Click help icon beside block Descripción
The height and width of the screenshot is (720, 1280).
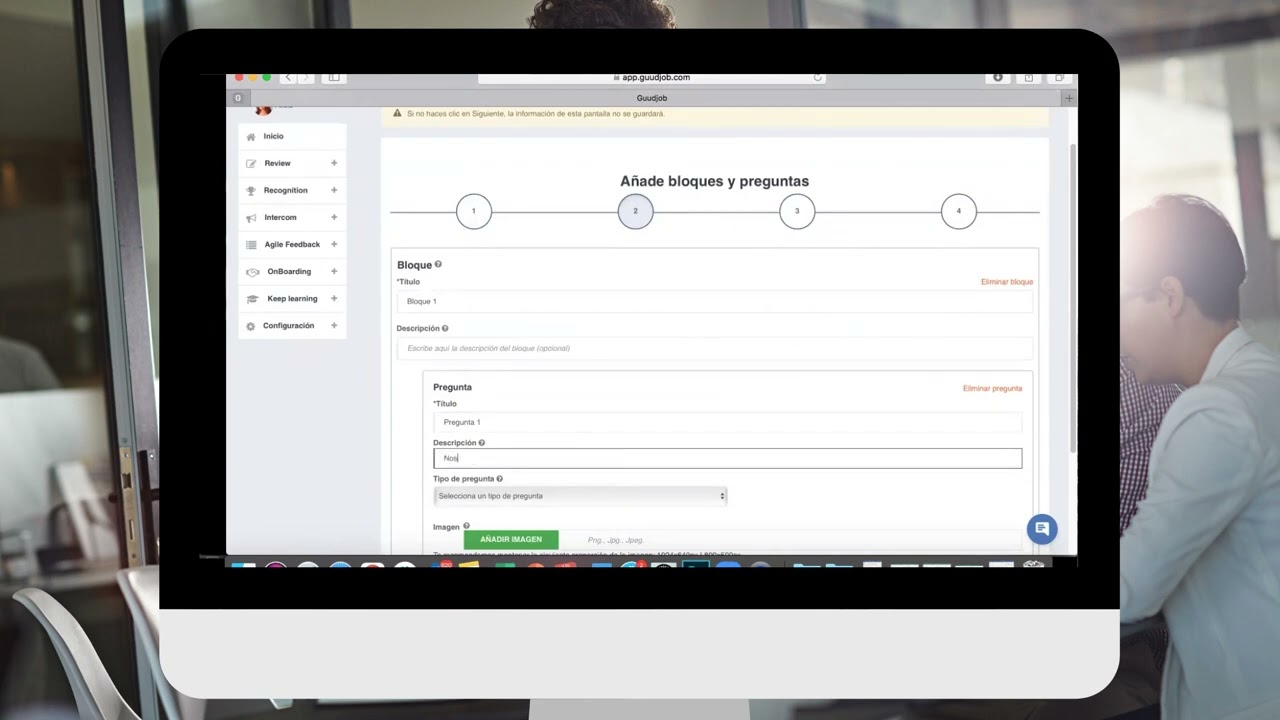pos(445,328)
